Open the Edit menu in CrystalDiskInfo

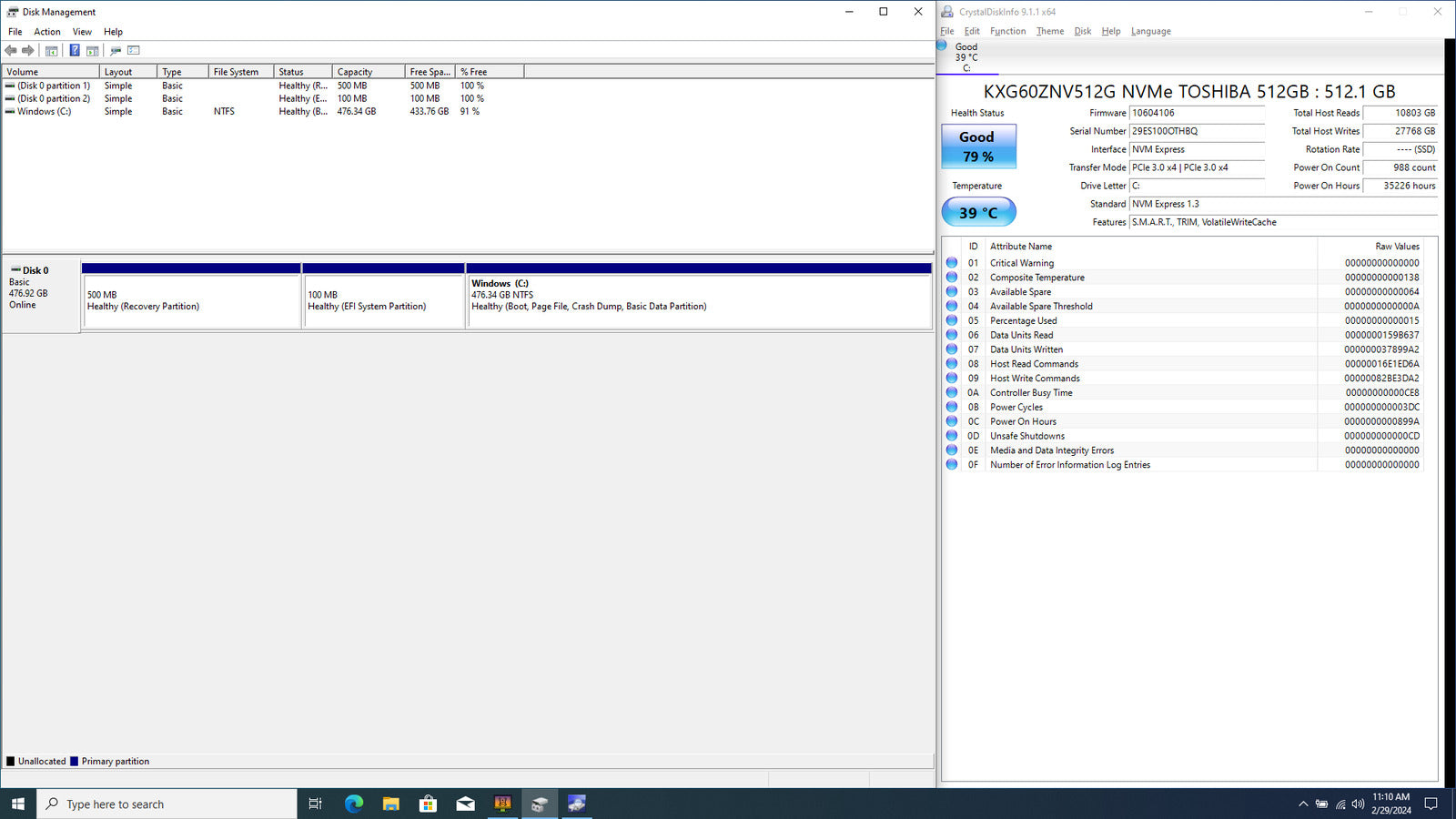972,31
